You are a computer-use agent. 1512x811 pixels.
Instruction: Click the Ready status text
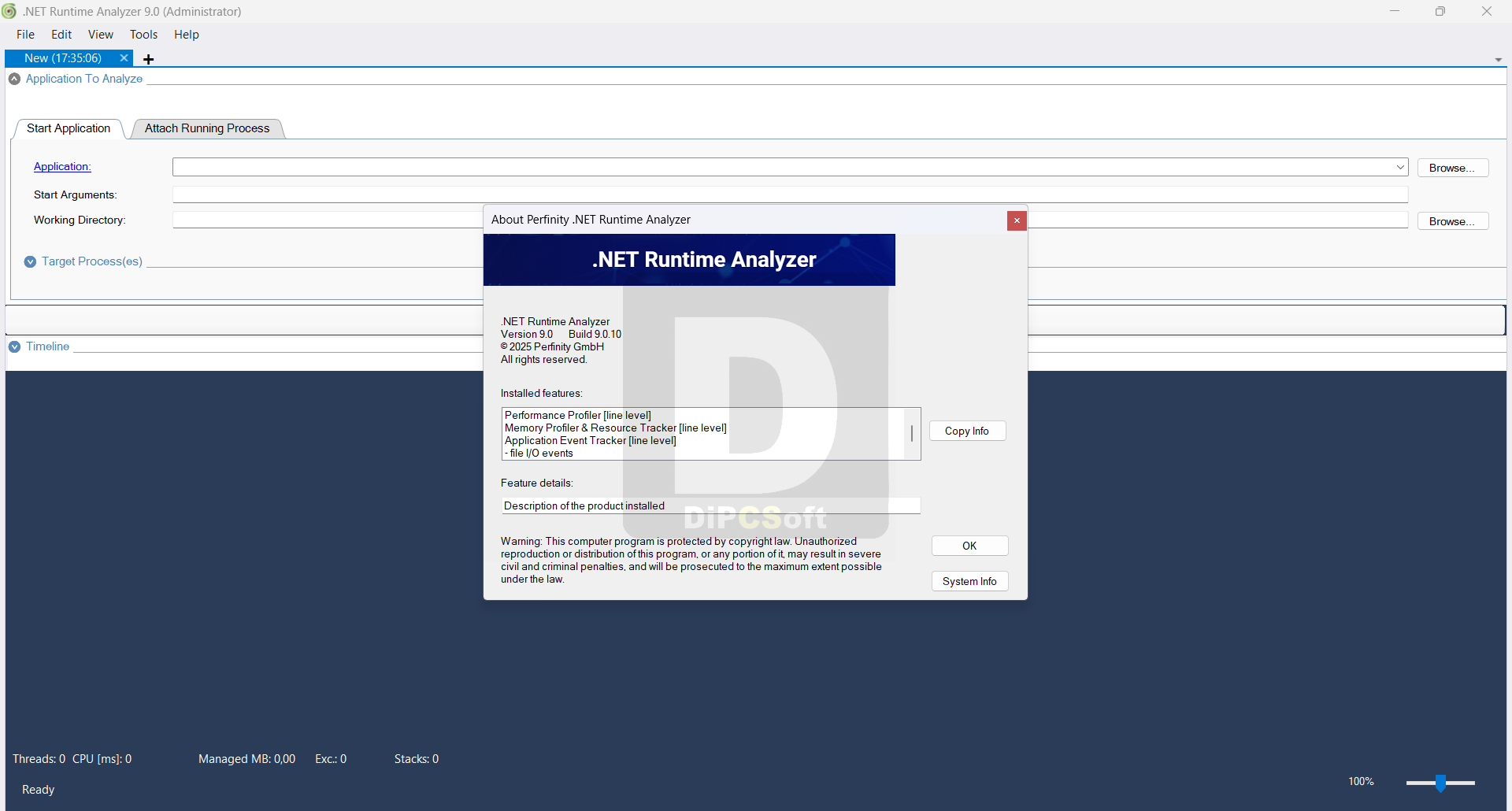38,790
